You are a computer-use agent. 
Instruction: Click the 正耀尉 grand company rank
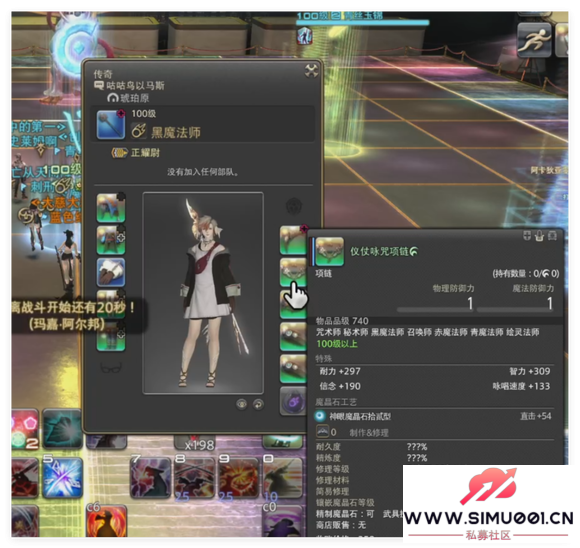145,152
